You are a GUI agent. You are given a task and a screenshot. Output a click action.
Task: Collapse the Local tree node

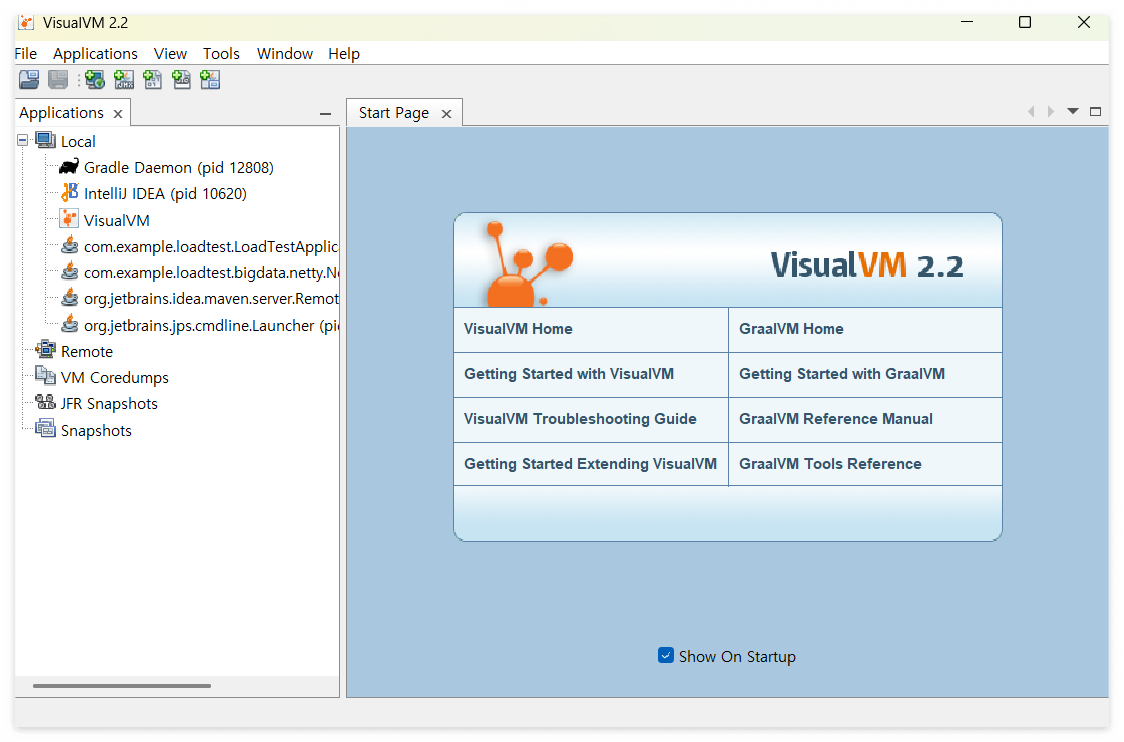coord(23,141)
